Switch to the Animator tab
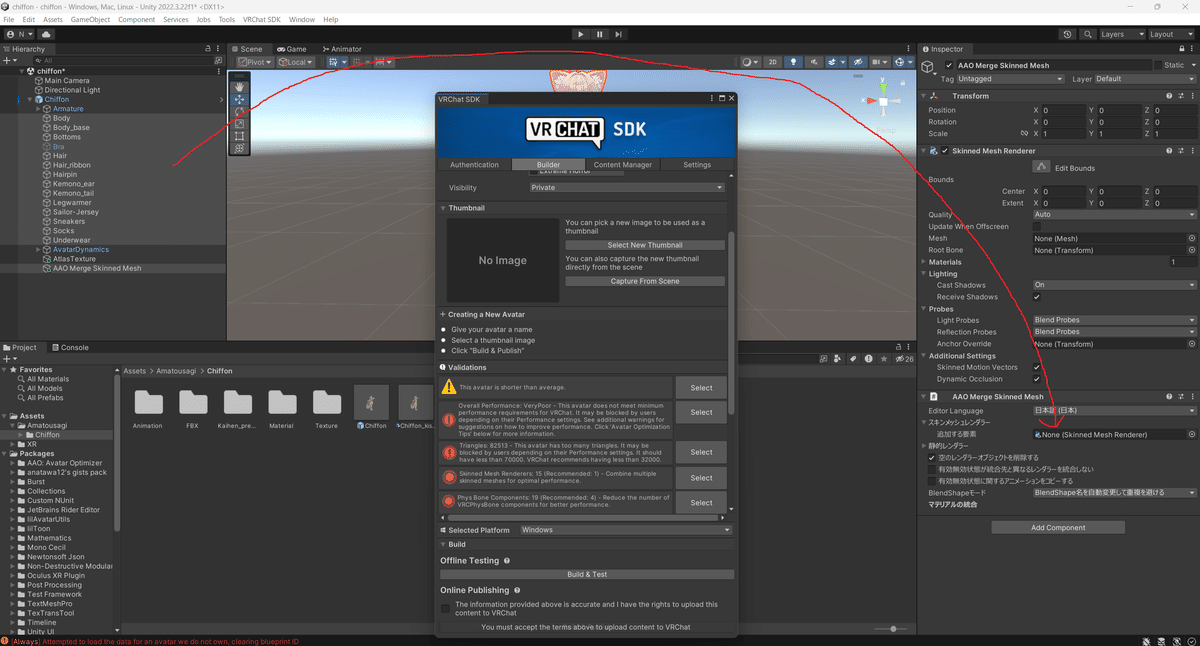This screenshot has width=1200, height=646. [x=341, y=49]
